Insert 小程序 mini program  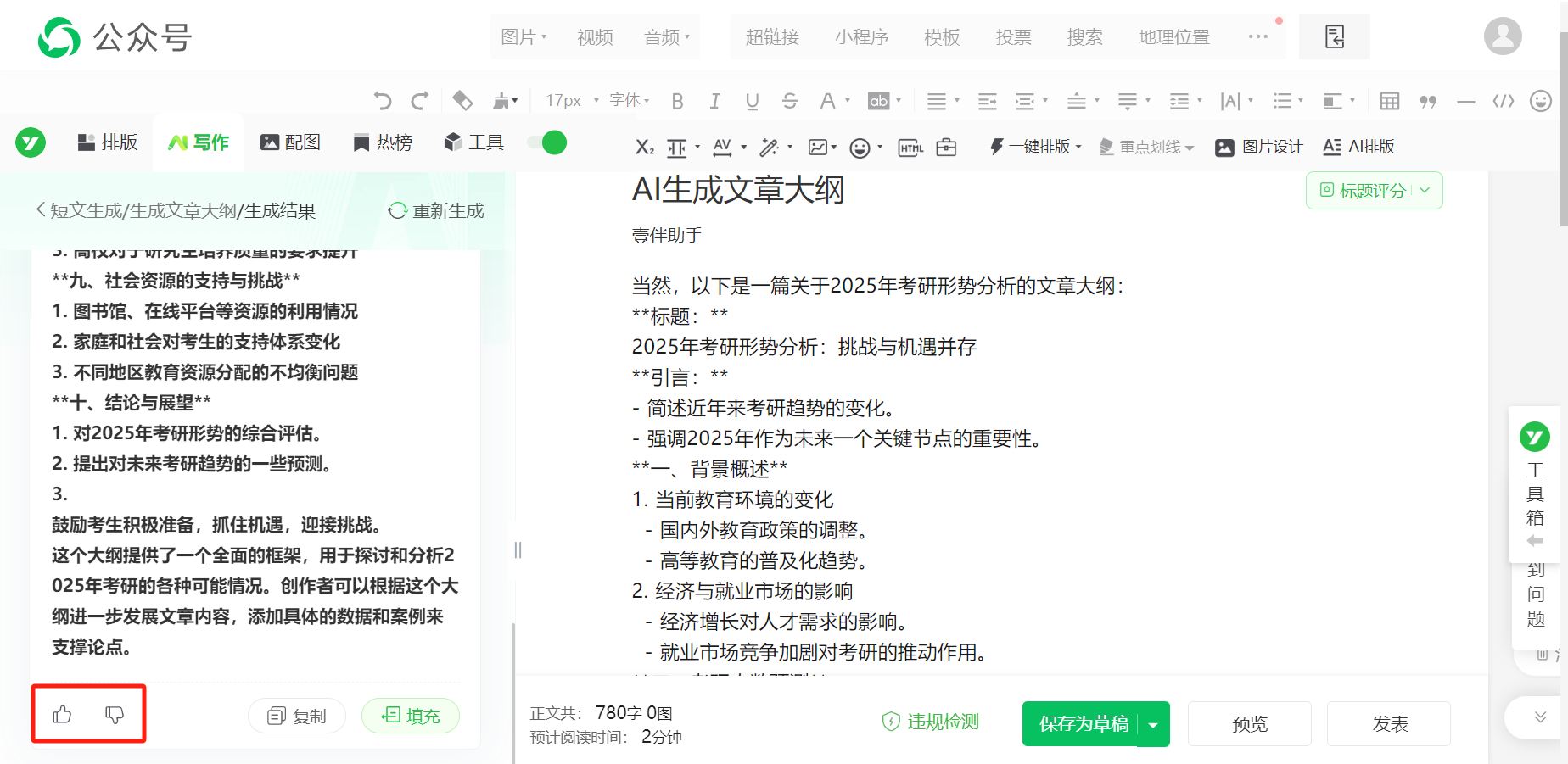861,36
